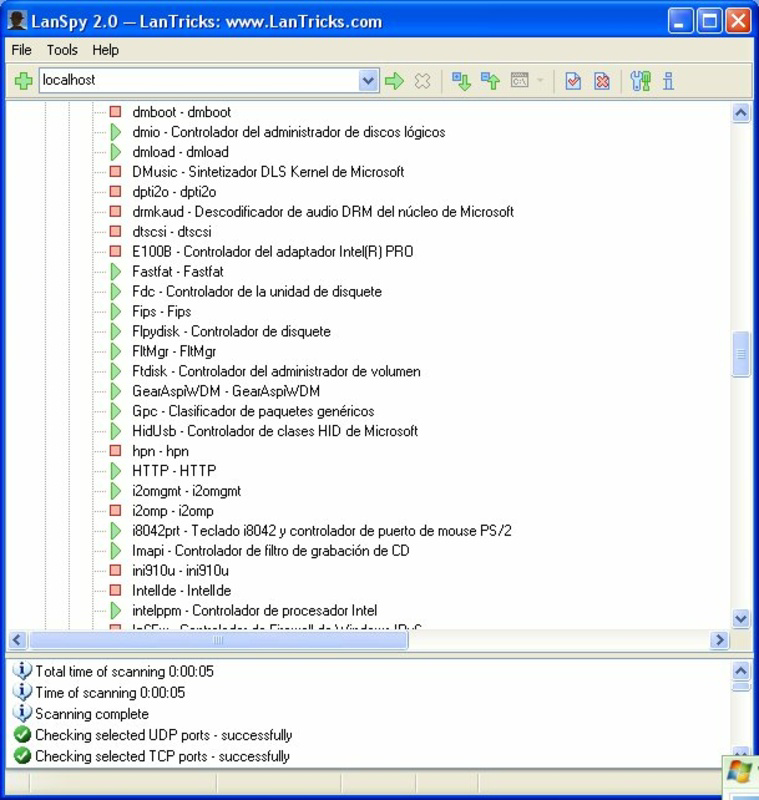Select Fips - Fips tree row
Screen dimensions: 759x800
coord(161,311)
